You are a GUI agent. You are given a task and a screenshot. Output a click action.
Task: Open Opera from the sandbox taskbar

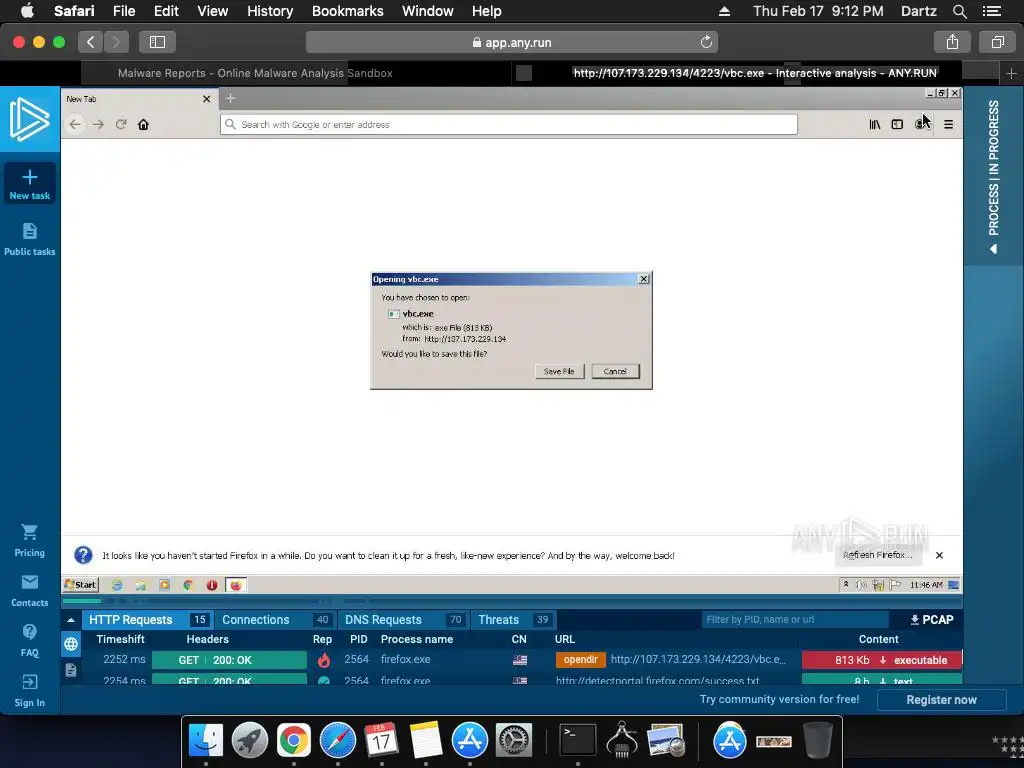pos(212,585)
